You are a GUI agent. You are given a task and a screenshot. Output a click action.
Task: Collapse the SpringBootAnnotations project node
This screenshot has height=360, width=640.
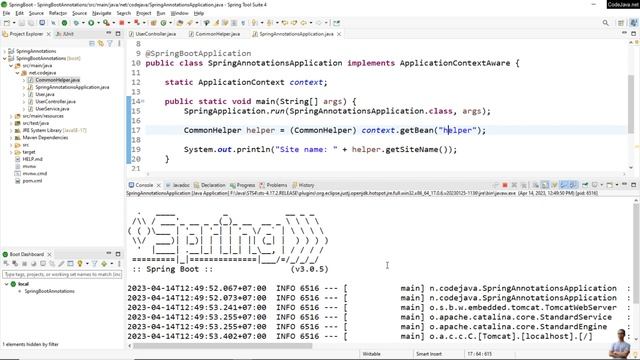pyautogui.click(x=5, y=58)
